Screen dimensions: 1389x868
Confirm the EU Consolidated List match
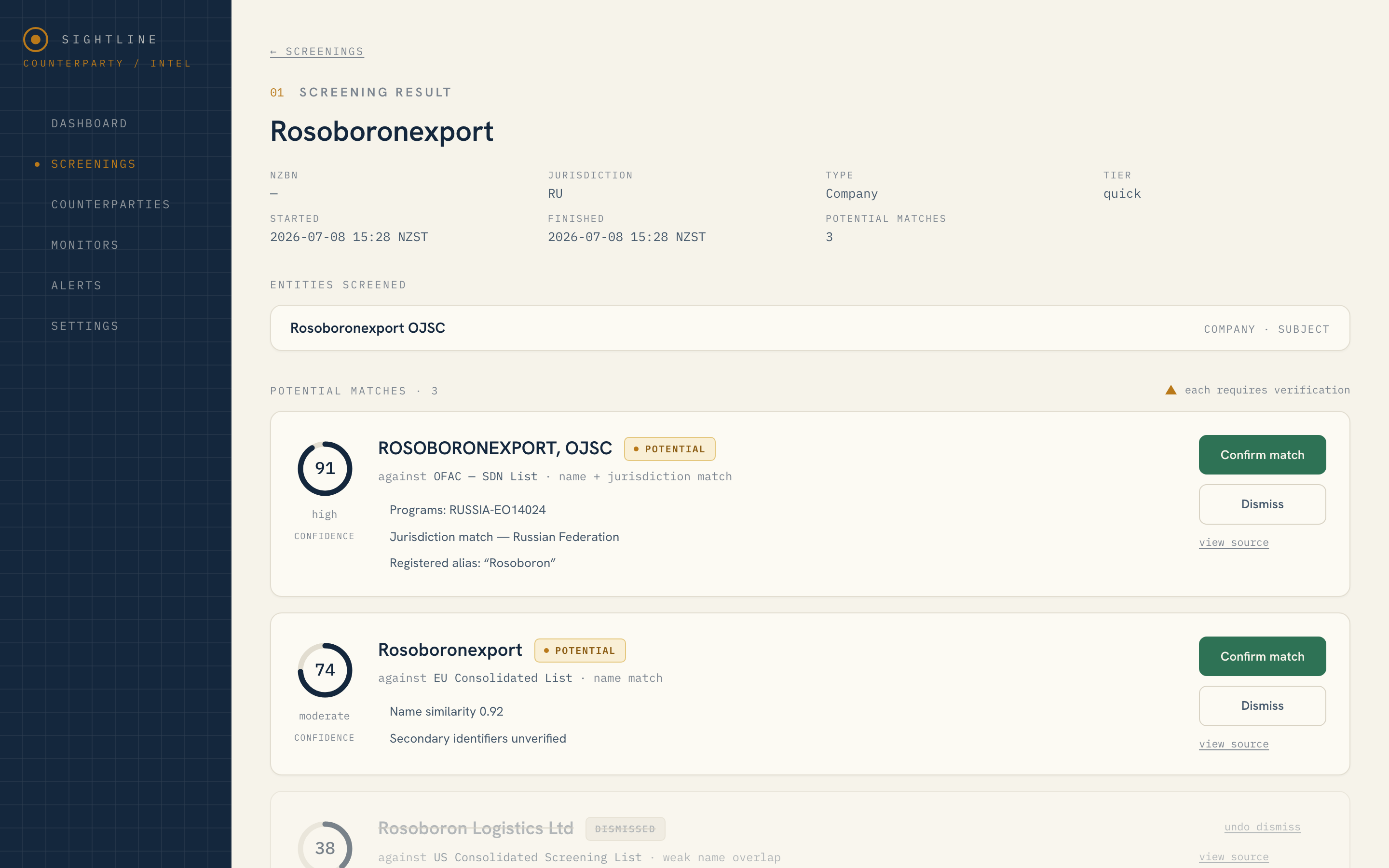pyautogui.click(x=1262, y=656)
